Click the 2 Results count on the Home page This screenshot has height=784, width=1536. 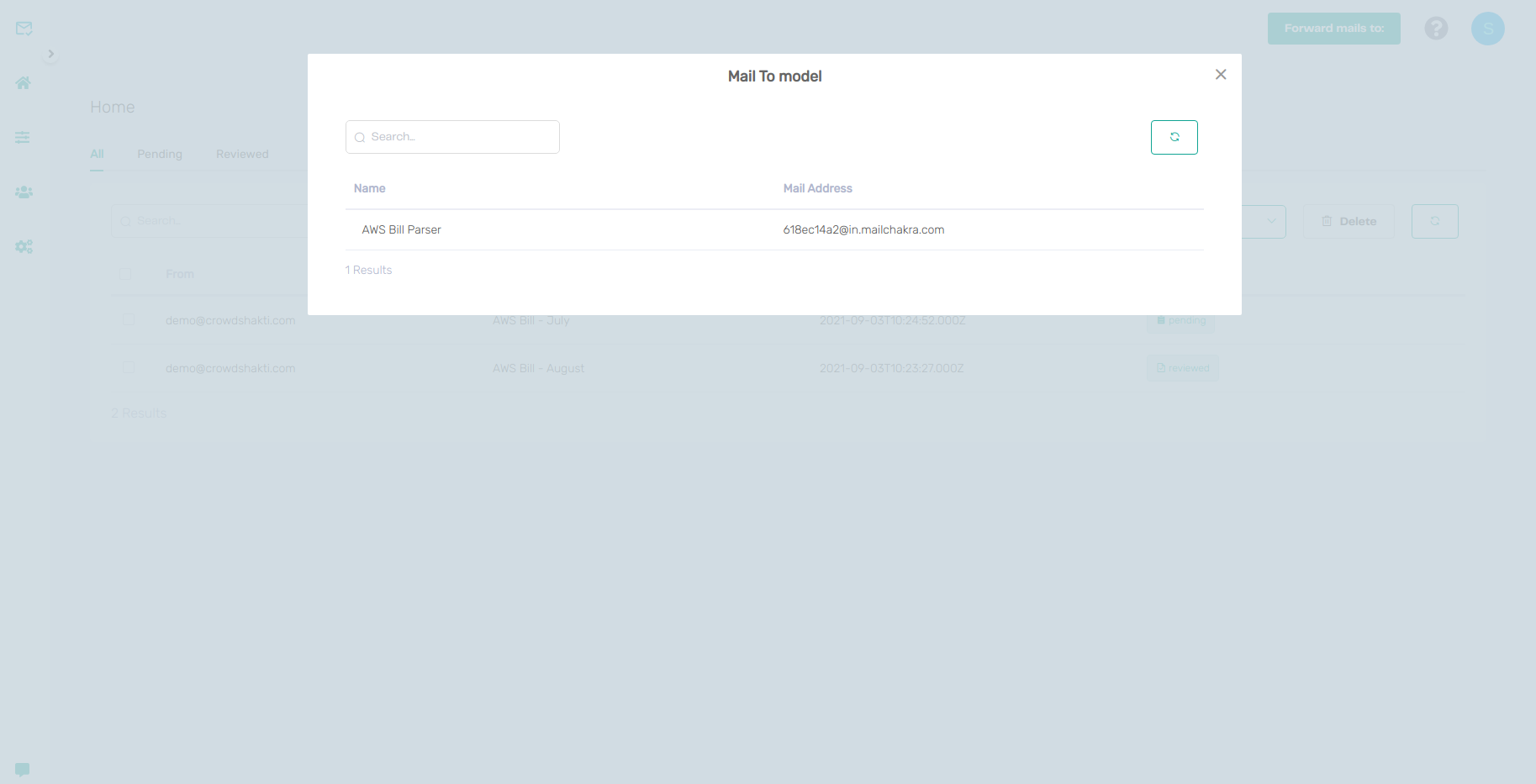coord(139,413)
